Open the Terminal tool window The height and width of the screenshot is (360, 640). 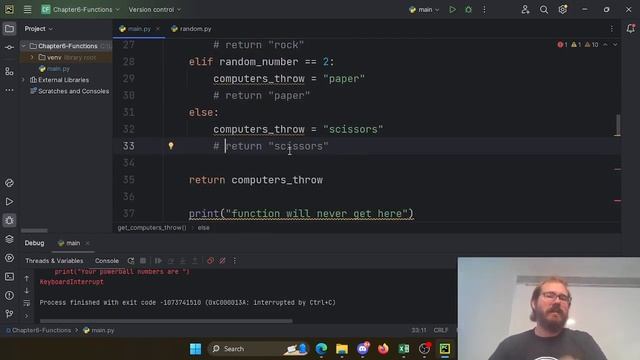click(9, 277)
